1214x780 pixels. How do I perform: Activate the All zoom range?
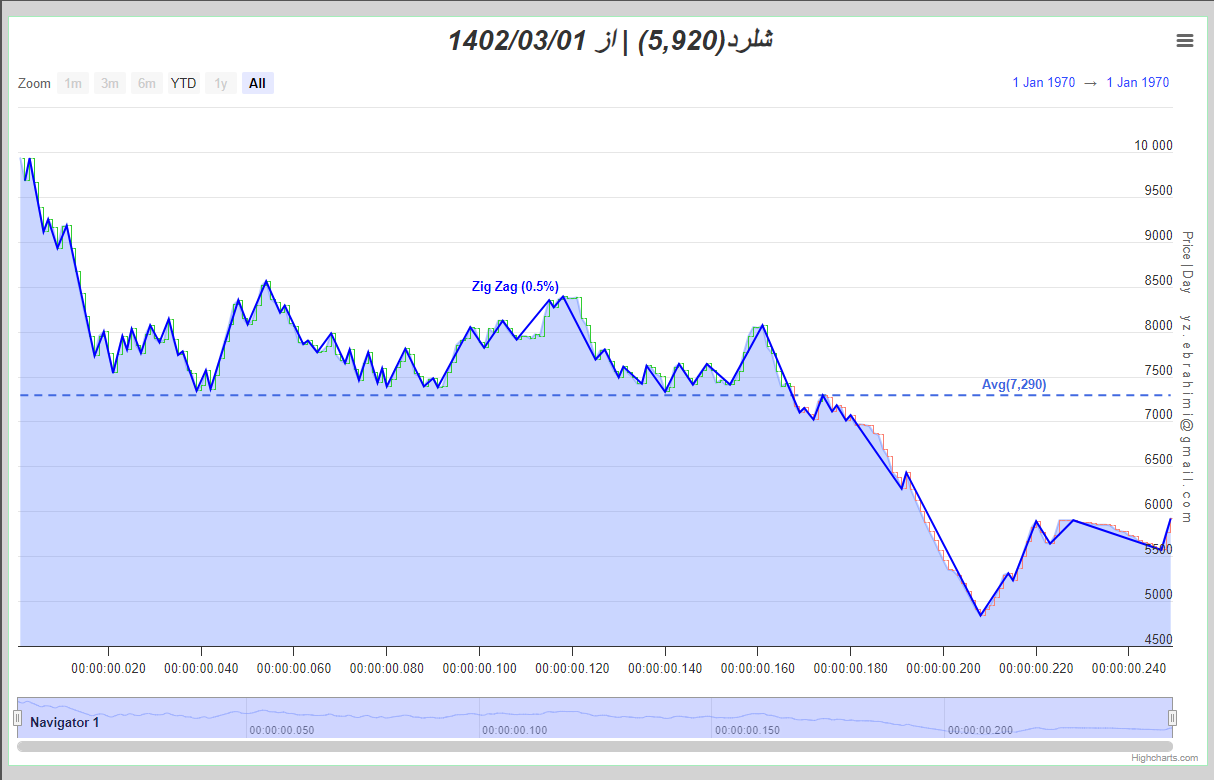(x=258, y=83)
